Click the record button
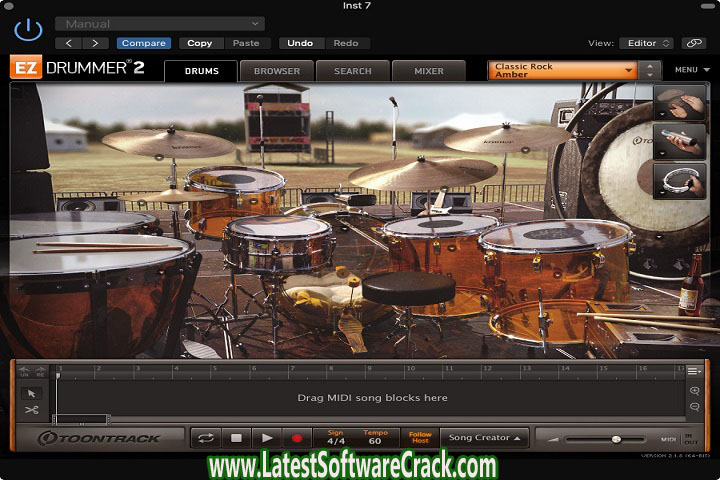The image size is (720, 480). (297, 438)
